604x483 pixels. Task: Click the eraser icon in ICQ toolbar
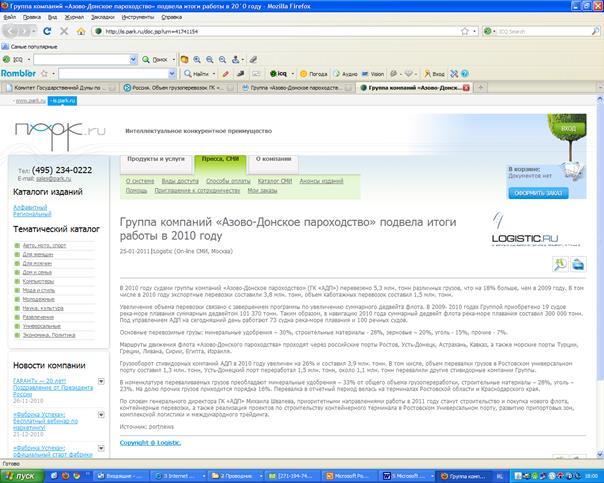pyautogui.click(x=253, y=60)
